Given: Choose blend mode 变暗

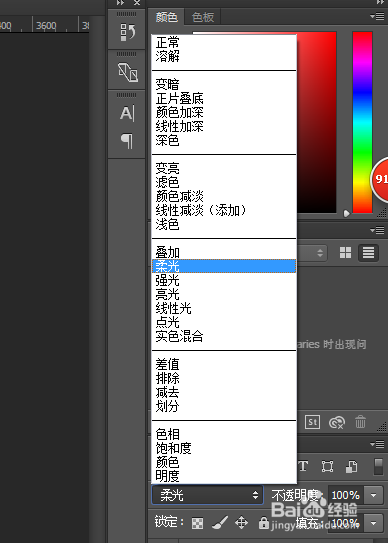Looking at the screenshot, I should click(x=224, y=84).
